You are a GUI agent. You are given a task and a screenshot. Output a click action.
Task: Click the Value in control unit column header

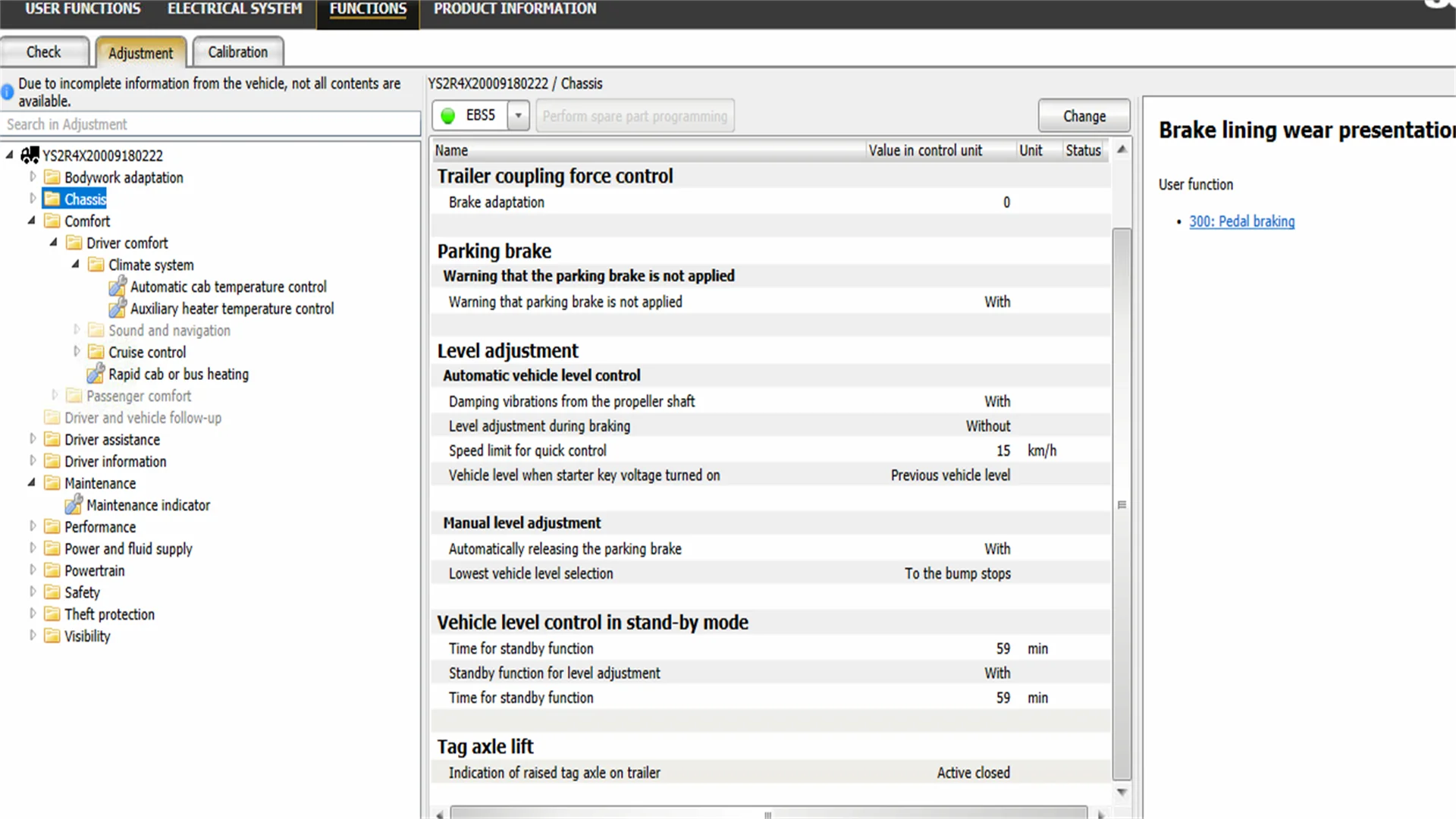(941, 151)
